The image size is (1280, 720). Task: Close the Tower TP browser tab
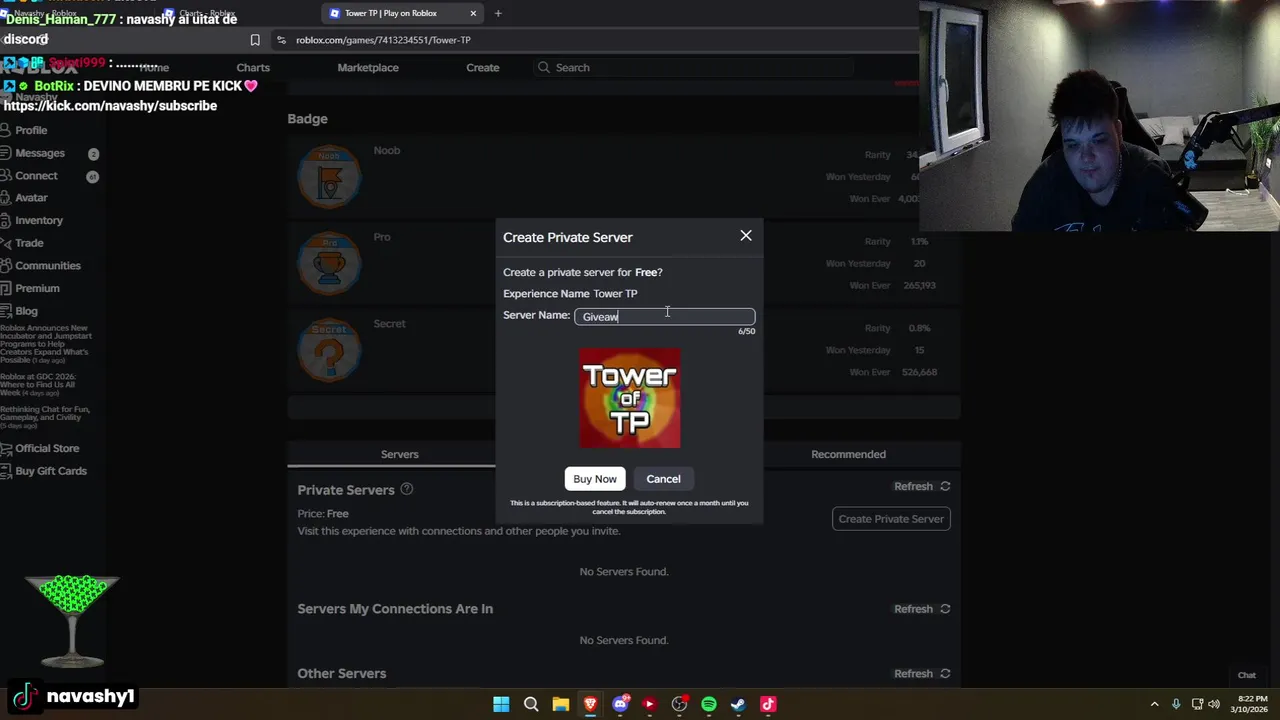click(473, 13)
